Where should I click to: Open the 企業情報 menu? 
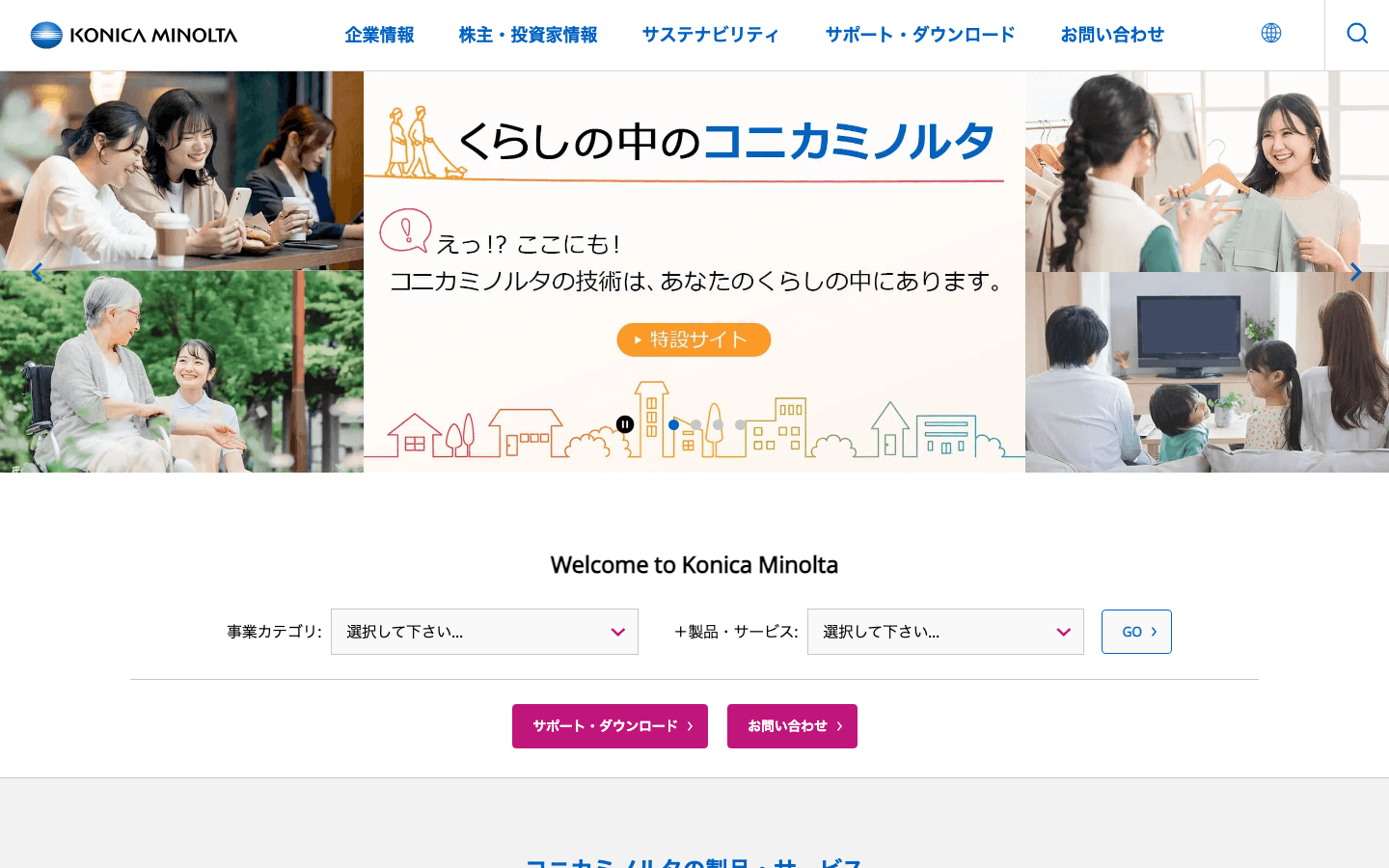(380, 35)
